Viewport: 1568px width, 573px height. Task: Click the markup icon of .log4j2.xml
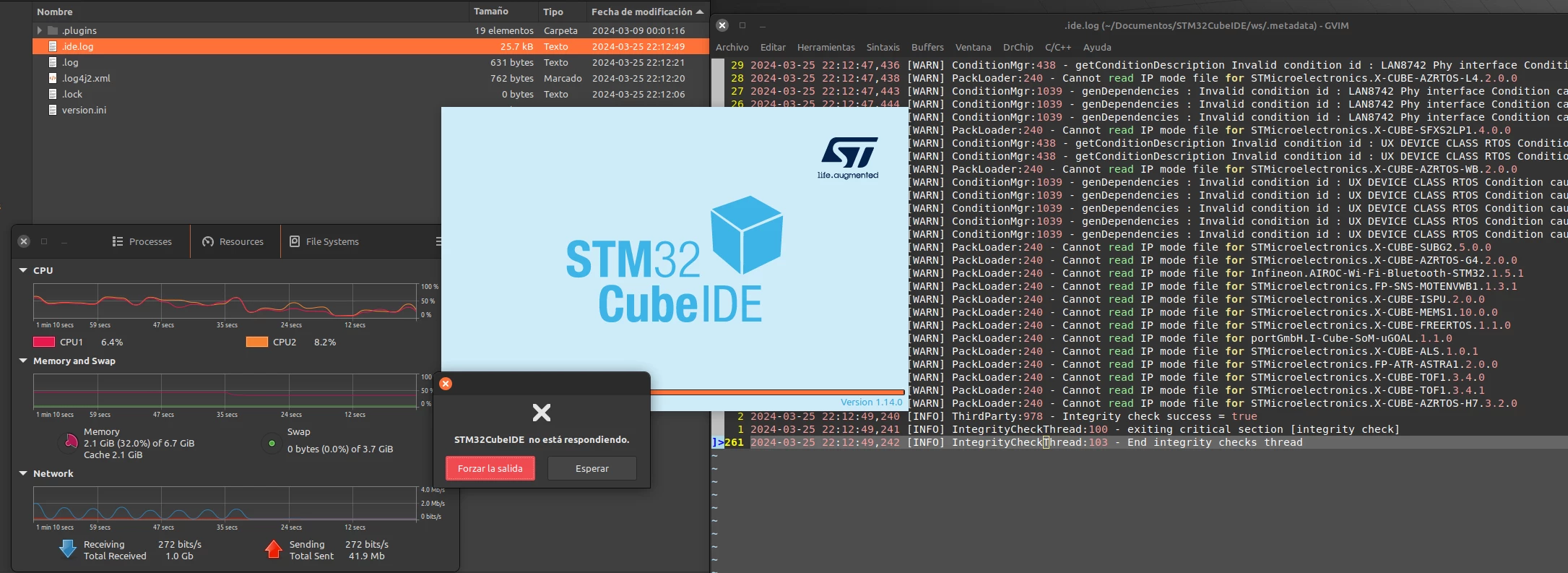pos(53,78)
